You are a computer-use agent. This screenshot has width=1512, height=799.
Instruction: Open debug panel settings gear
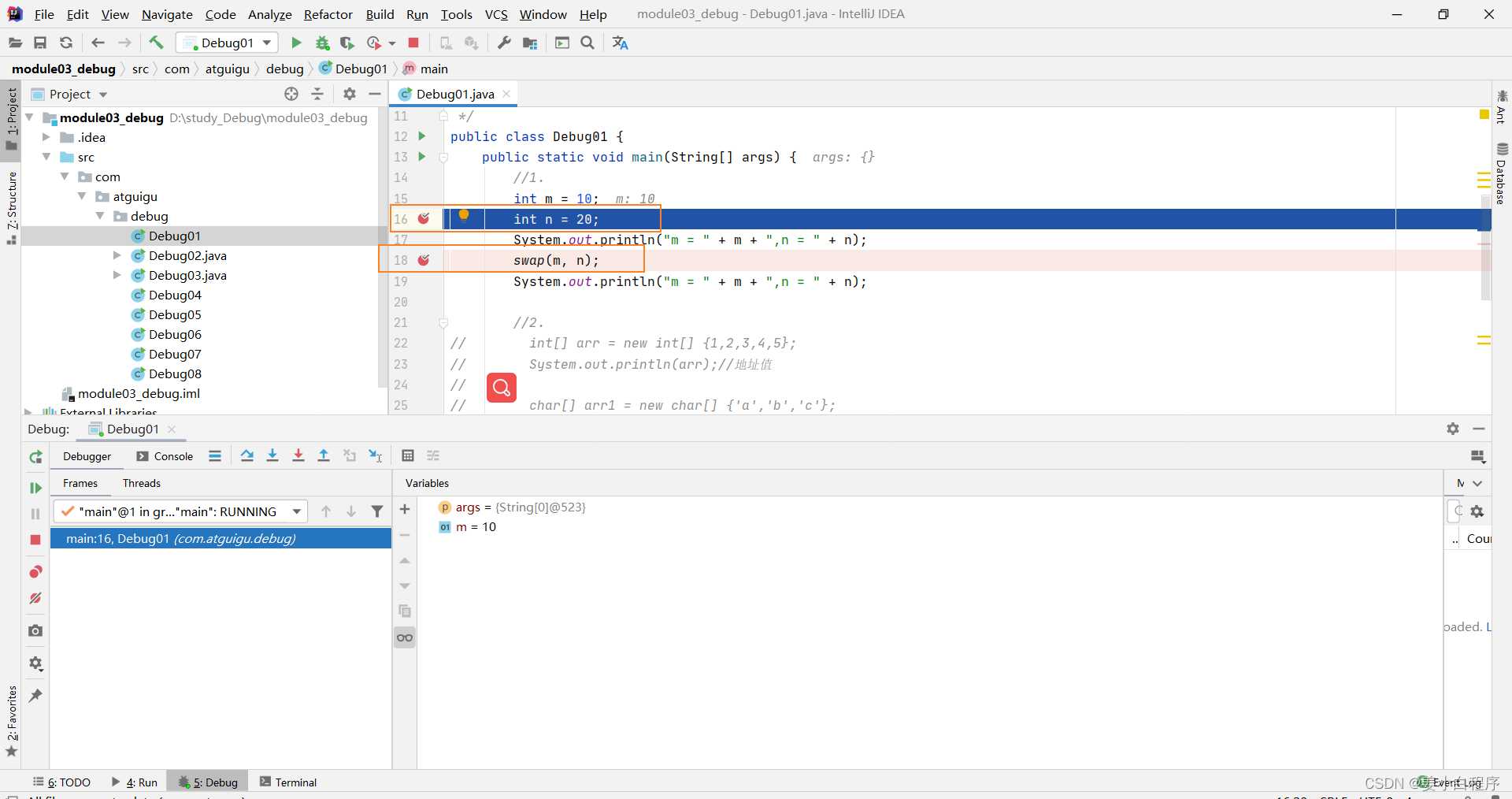tap(1453, 429)
